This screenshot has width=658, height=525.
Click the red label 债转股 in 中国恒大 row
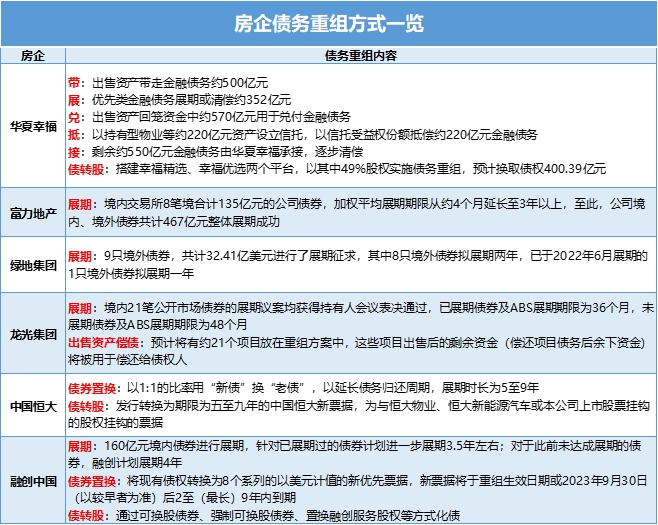click(86, 406)
